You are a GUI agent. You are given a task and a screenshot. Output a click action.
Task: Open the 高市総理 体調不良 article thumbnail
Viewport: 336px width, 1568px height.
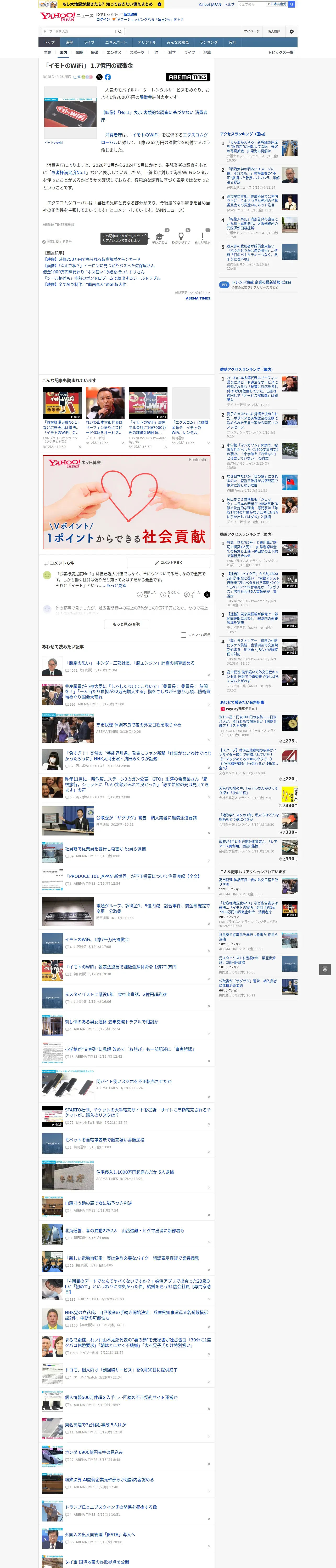tap(68, 728)
